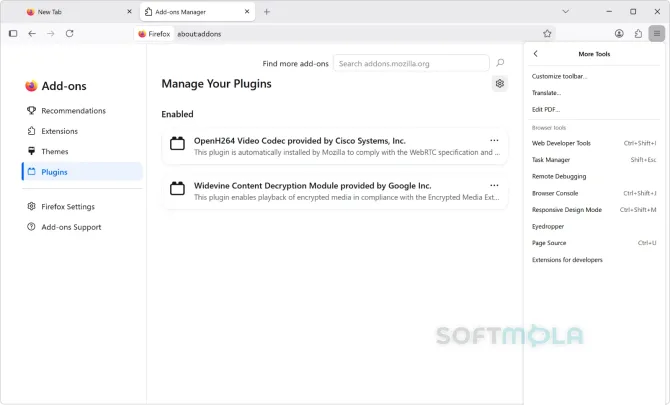
Task: Bookmark this page with the star icon
Action: click(x=547, y=33)
